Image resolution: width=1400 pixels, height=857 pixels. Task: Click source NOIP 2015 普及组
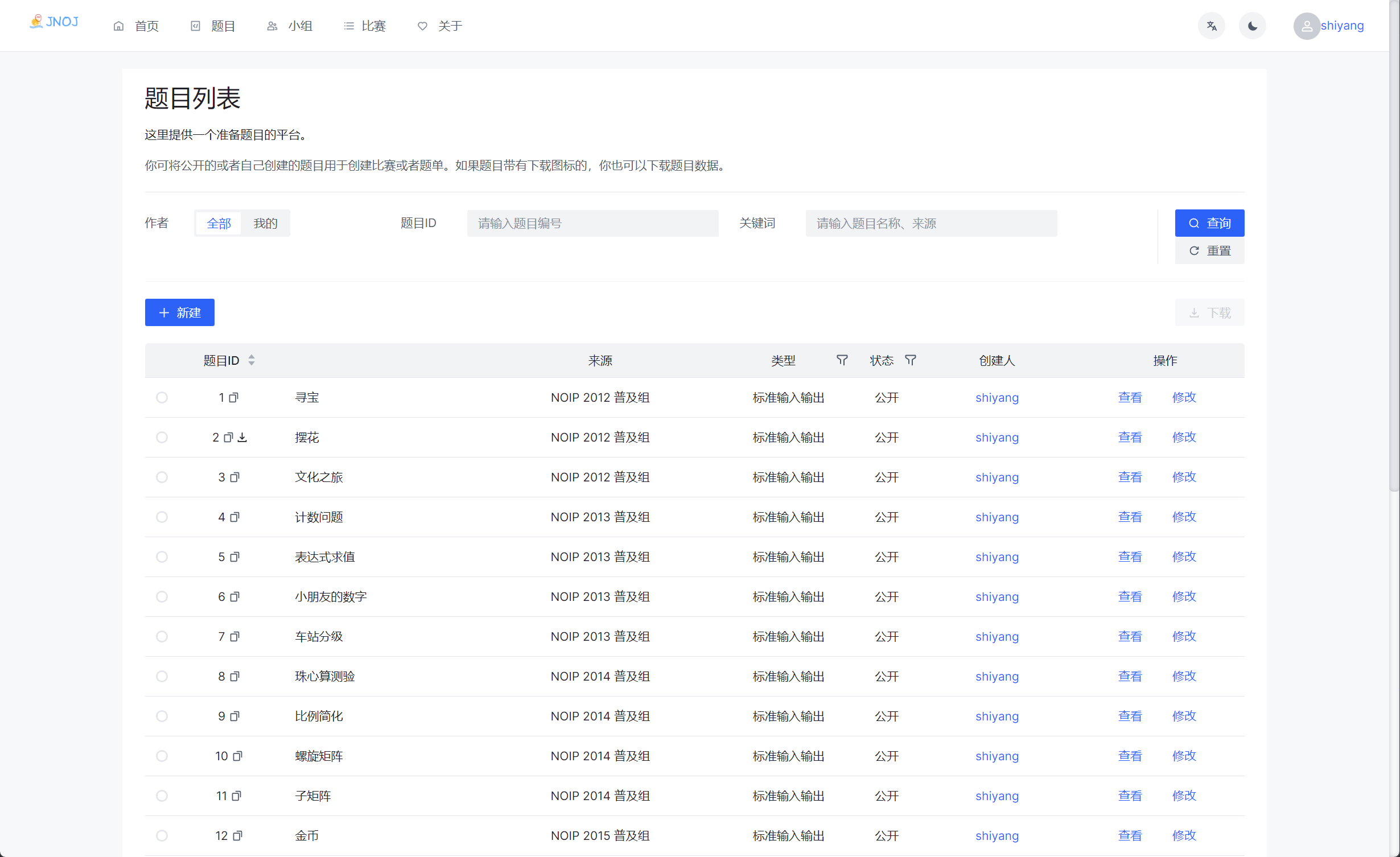(600, 835)
